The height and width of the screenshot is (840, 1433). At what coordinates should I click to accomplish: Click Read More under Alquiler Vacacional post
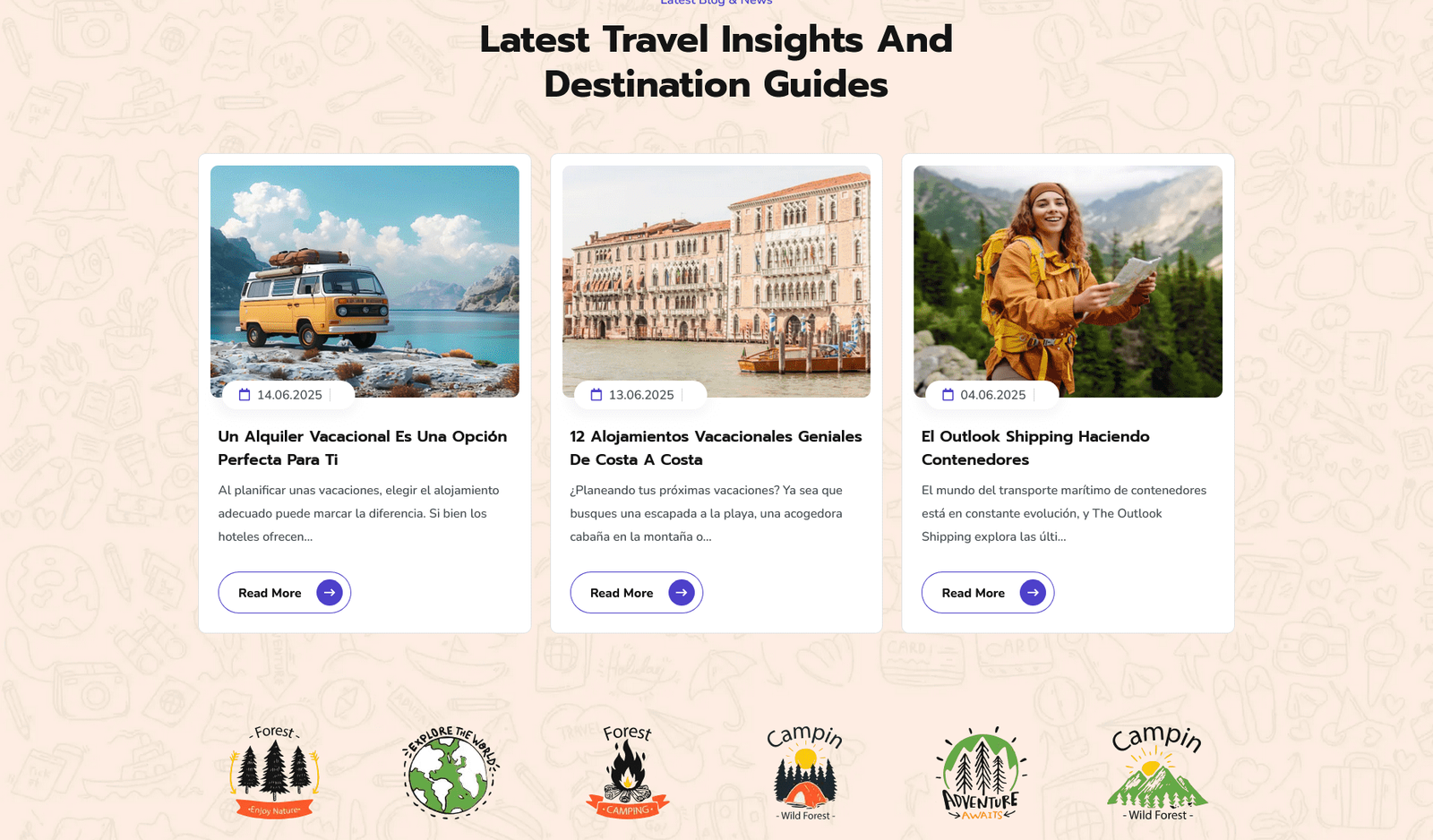point(285,593)
